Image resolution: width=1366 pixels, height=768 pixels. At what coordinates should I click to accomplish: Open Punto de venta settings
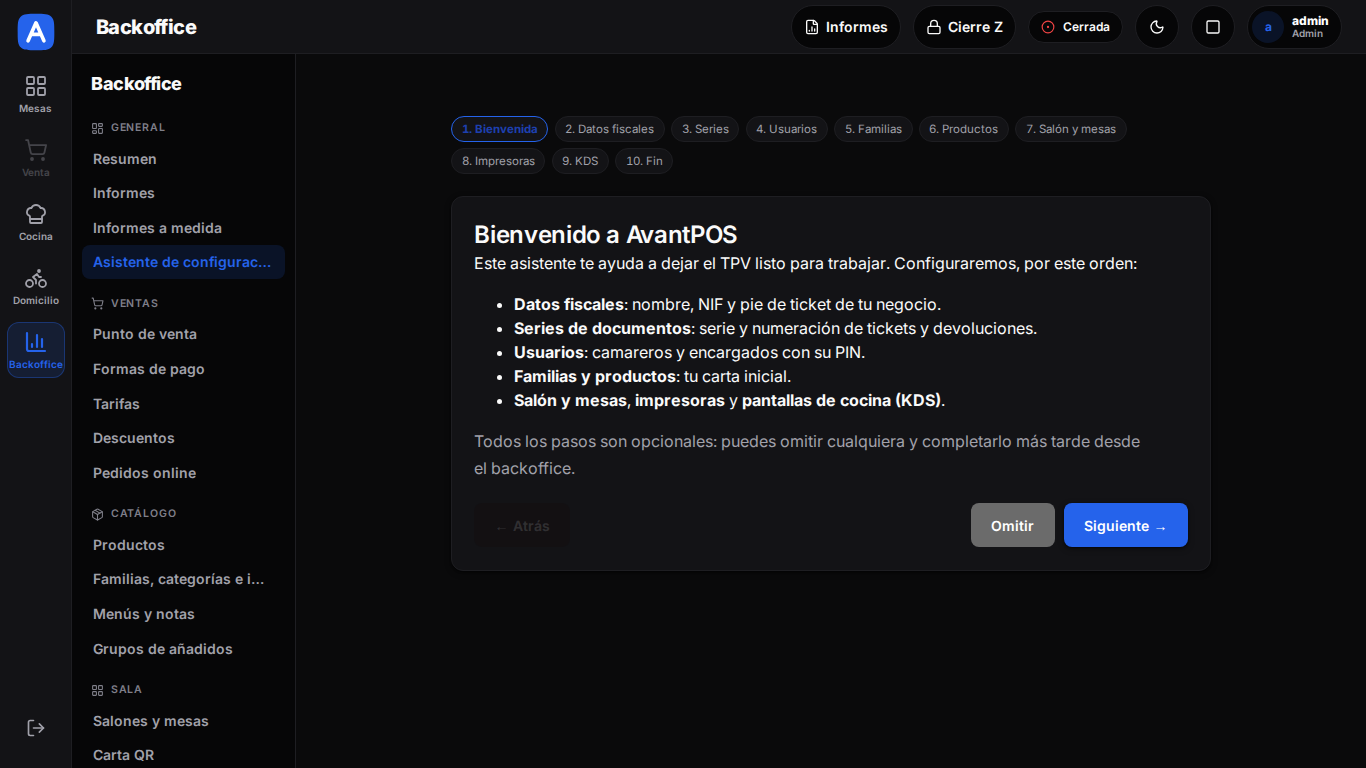point(183,334)
